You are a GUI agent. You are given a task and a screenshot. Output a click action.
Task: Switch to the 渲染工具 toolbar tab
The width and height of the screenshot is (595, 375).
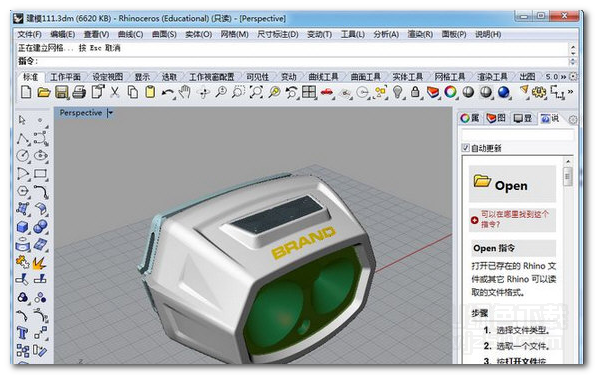[x=493, y=77]
